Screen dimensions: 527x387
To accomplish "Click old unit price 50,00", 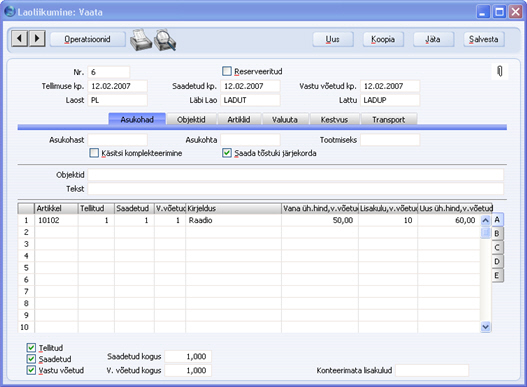I will coord(320,220).
